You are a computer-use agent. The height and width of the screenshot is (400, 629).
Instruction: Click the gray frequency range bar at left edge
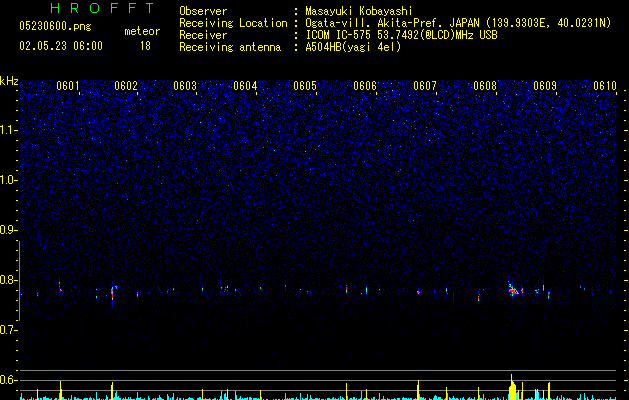19,281
